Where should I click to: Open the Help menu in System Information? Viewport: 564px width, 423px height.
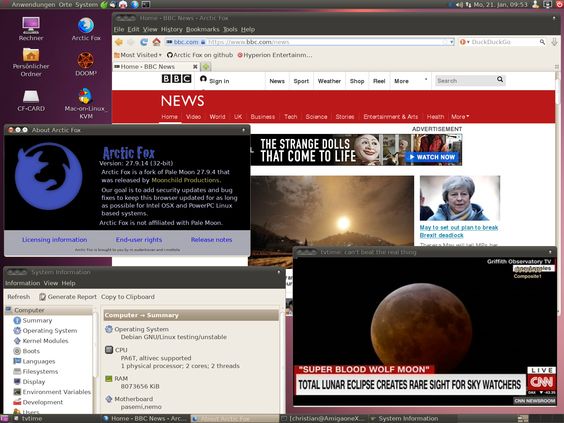click(68, 283)
